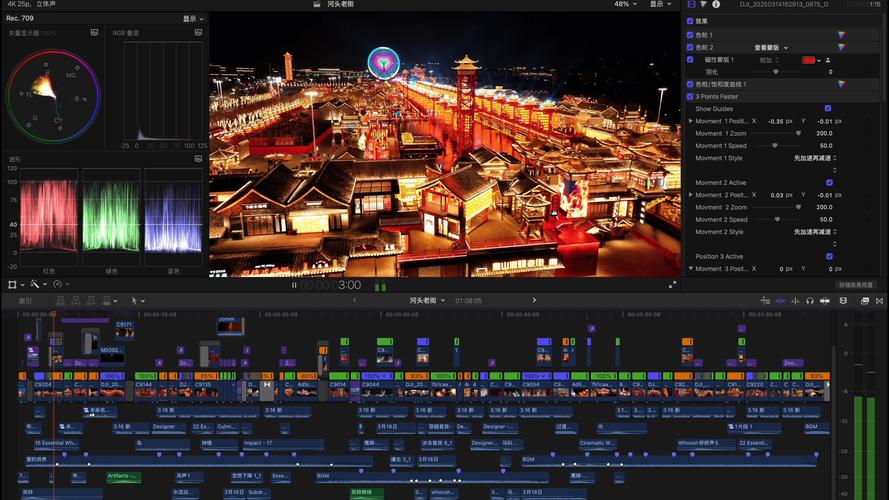Open the transitions browser icon

(x=879, y=300)
